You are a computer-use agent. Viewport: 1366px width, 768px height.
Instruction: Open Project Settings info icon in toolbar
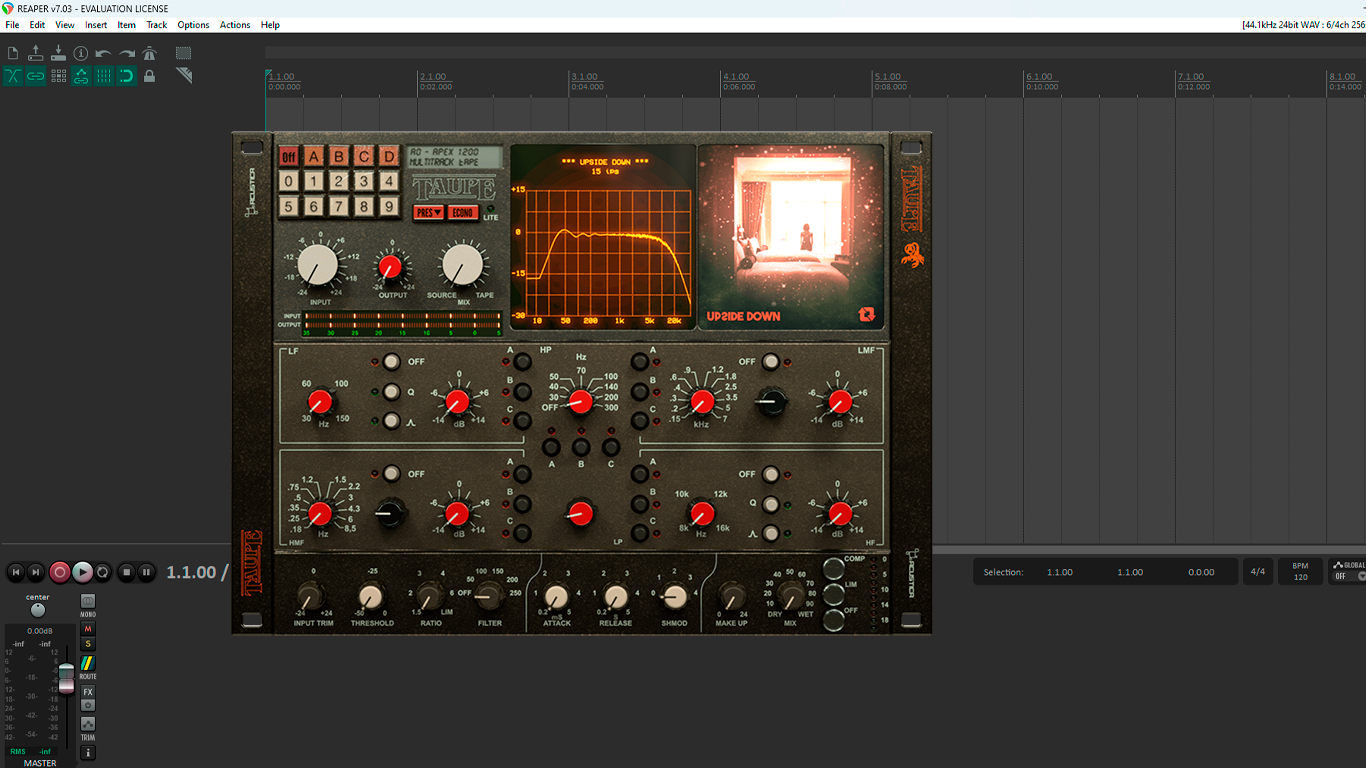[81, 53]
